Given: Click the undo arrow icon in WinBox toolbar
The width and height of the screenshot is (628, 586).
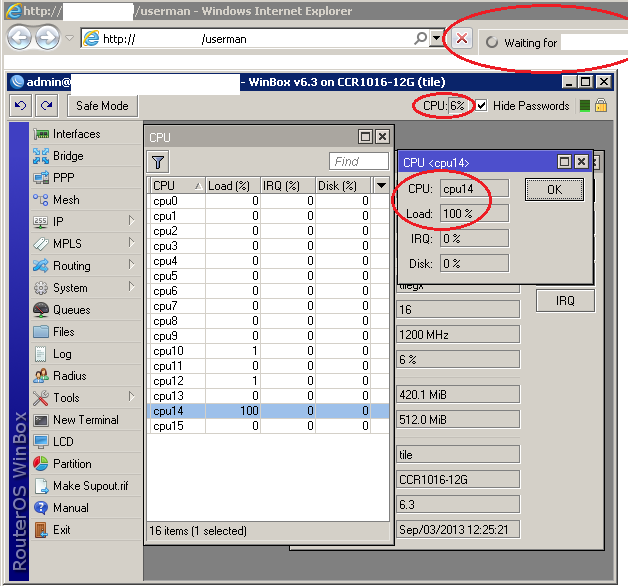Looking at the screenshot, I should (x=21, y=105).
